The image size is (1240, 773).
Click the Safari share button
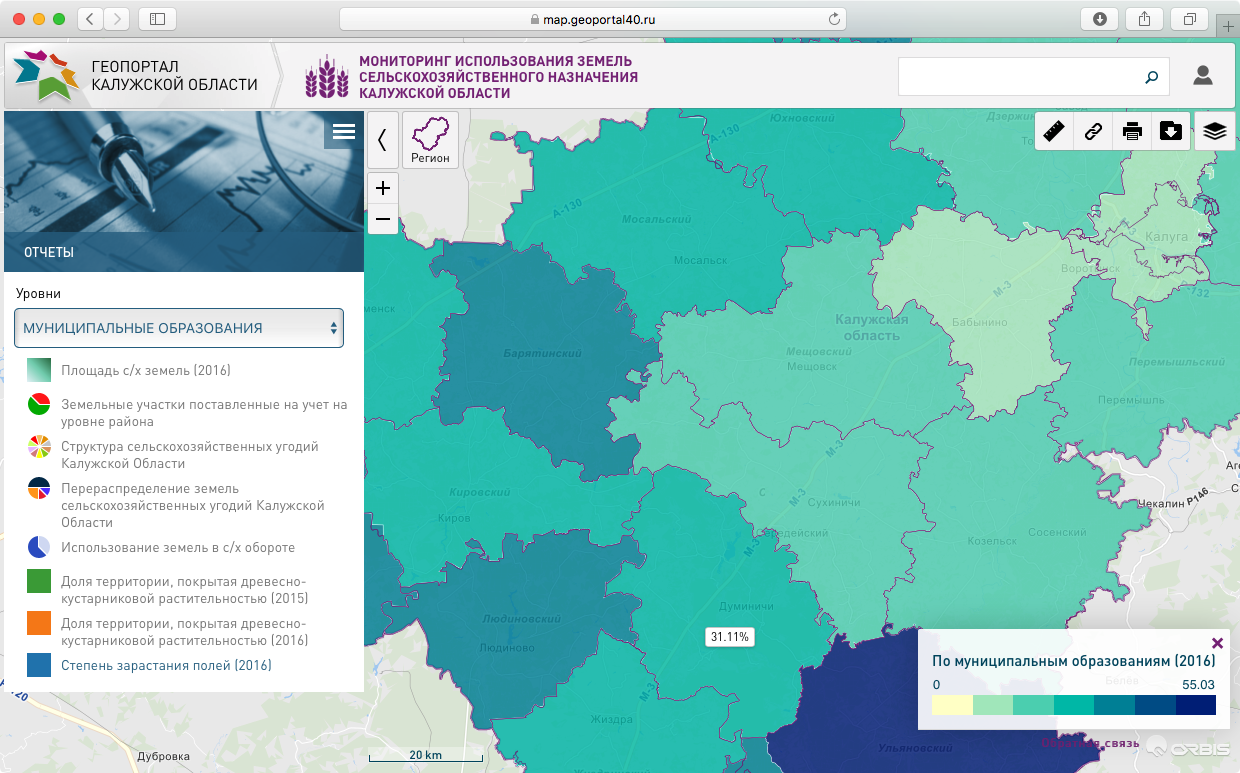click(x=1144, y=19)
